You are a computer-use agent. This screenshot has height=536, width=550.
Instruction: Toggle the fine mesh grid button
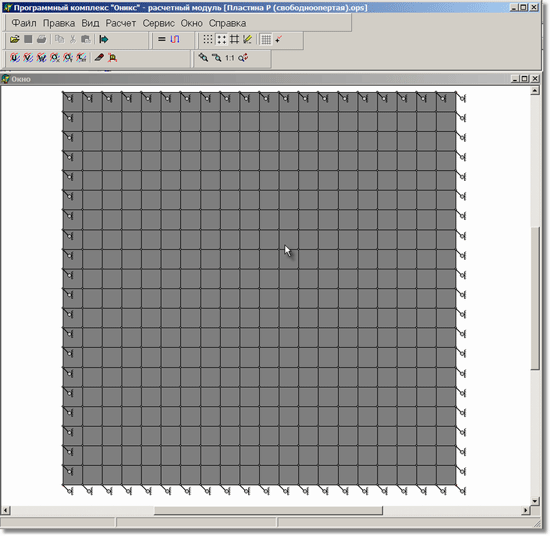coord(266,39)
